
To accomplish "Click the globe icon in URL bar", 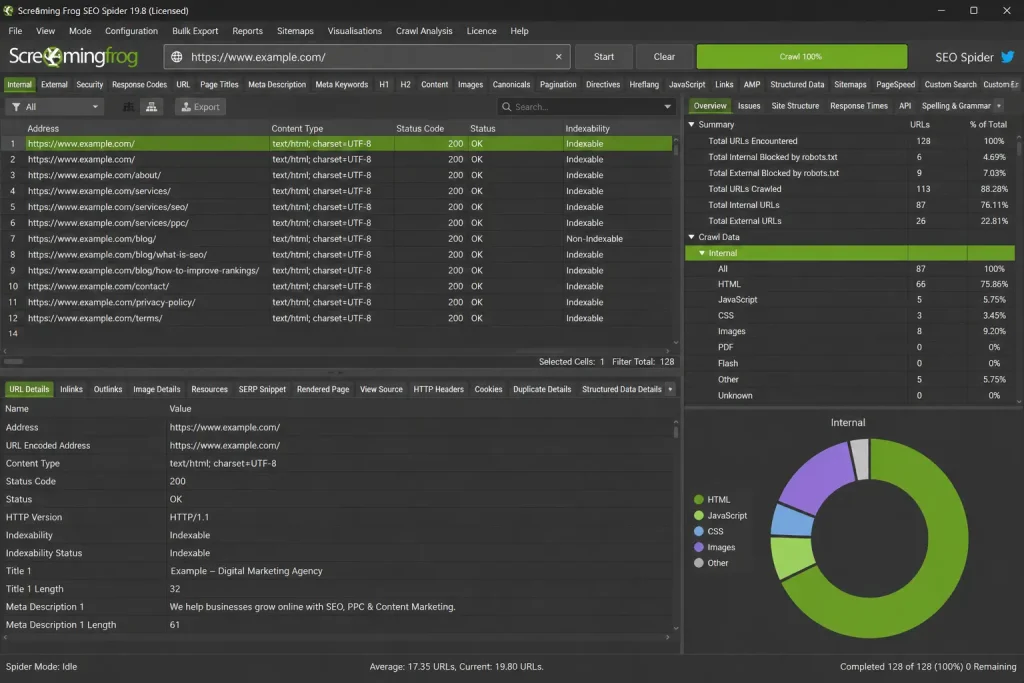I will click(x=176, y=57).
